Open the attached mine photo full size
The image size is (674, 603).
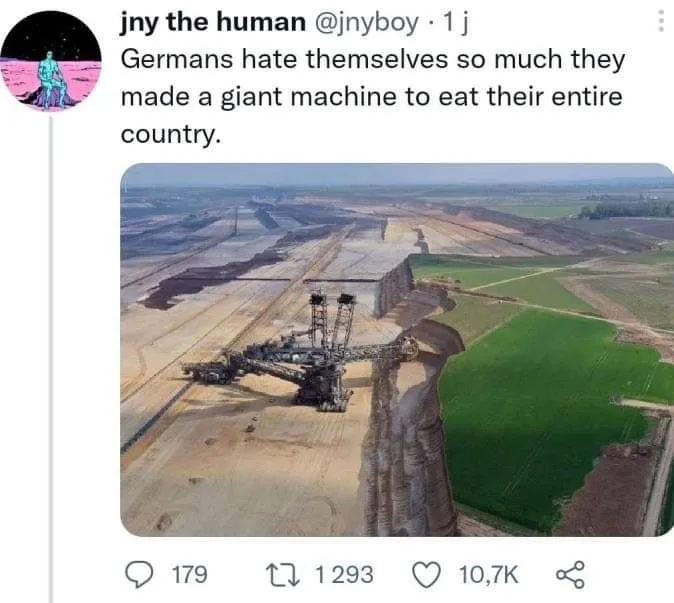click(x=397, y=349)
